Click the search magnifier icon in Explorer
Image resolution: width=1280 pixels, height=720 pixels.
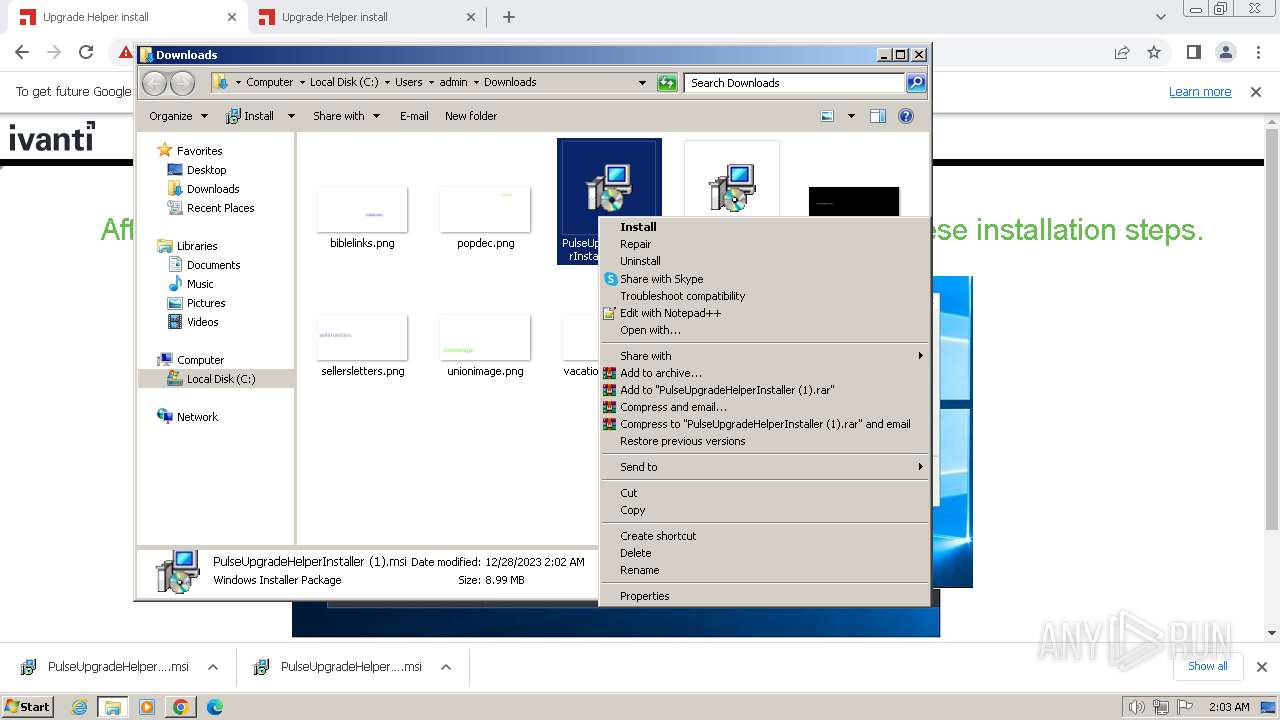coord(915,83)
